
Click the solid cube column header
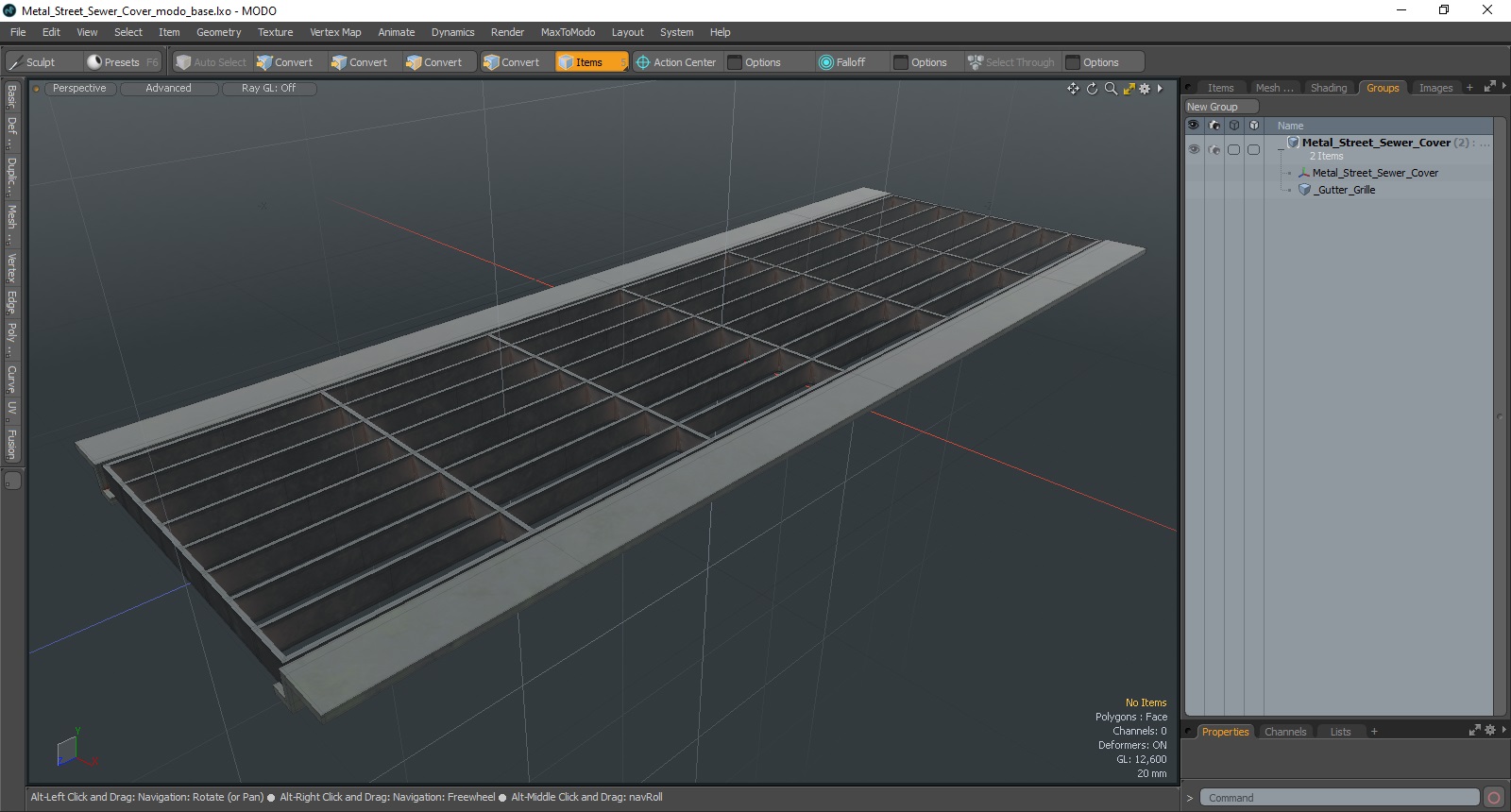(1253, 125)
